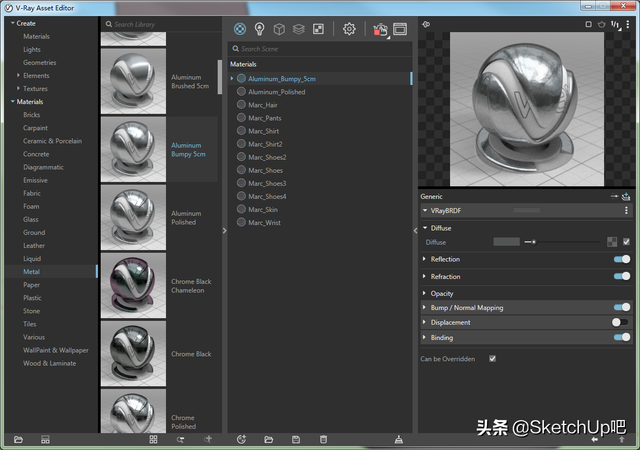Click the VRayBRDF three-dot options menu
This screenshot has width=640, height=450.
(626, 211)
